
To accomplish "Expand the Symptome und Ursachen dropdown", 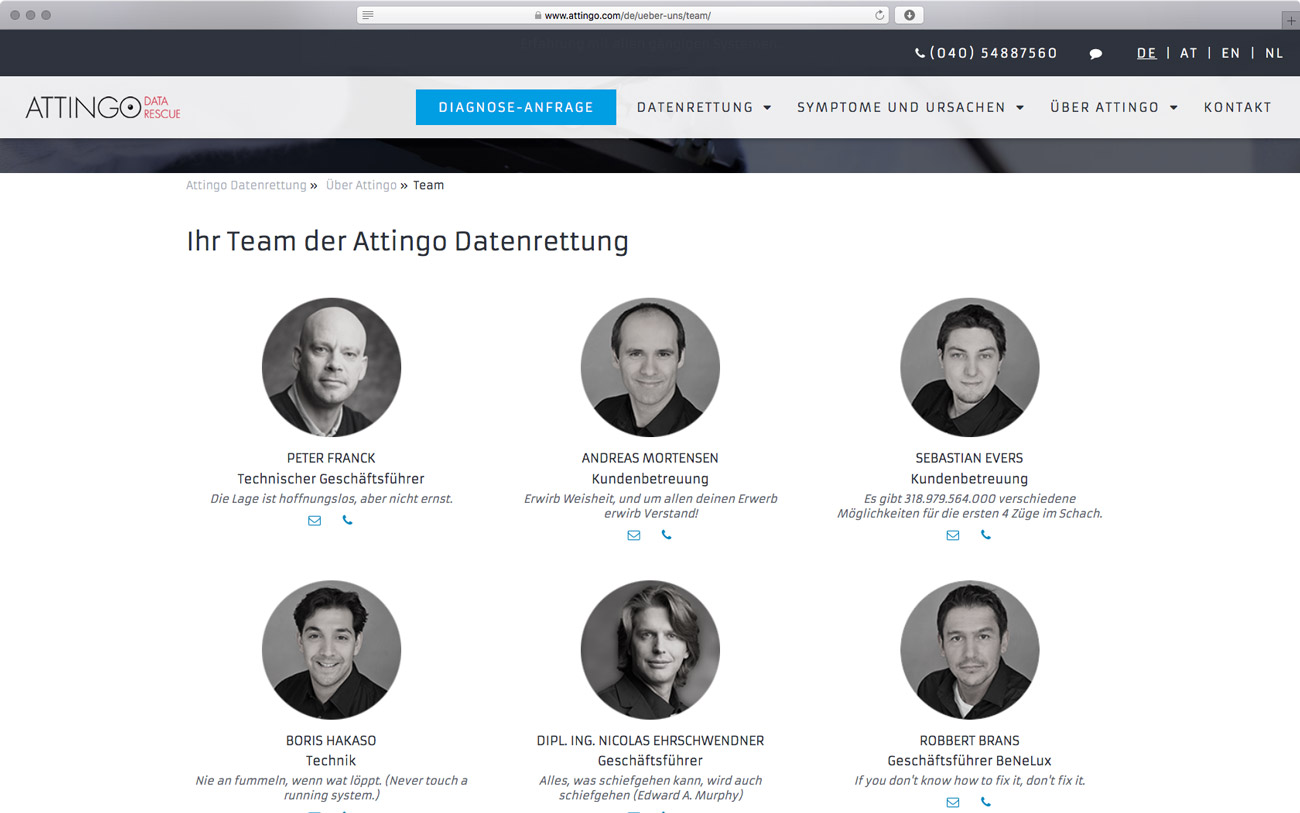I will [911, 107].
